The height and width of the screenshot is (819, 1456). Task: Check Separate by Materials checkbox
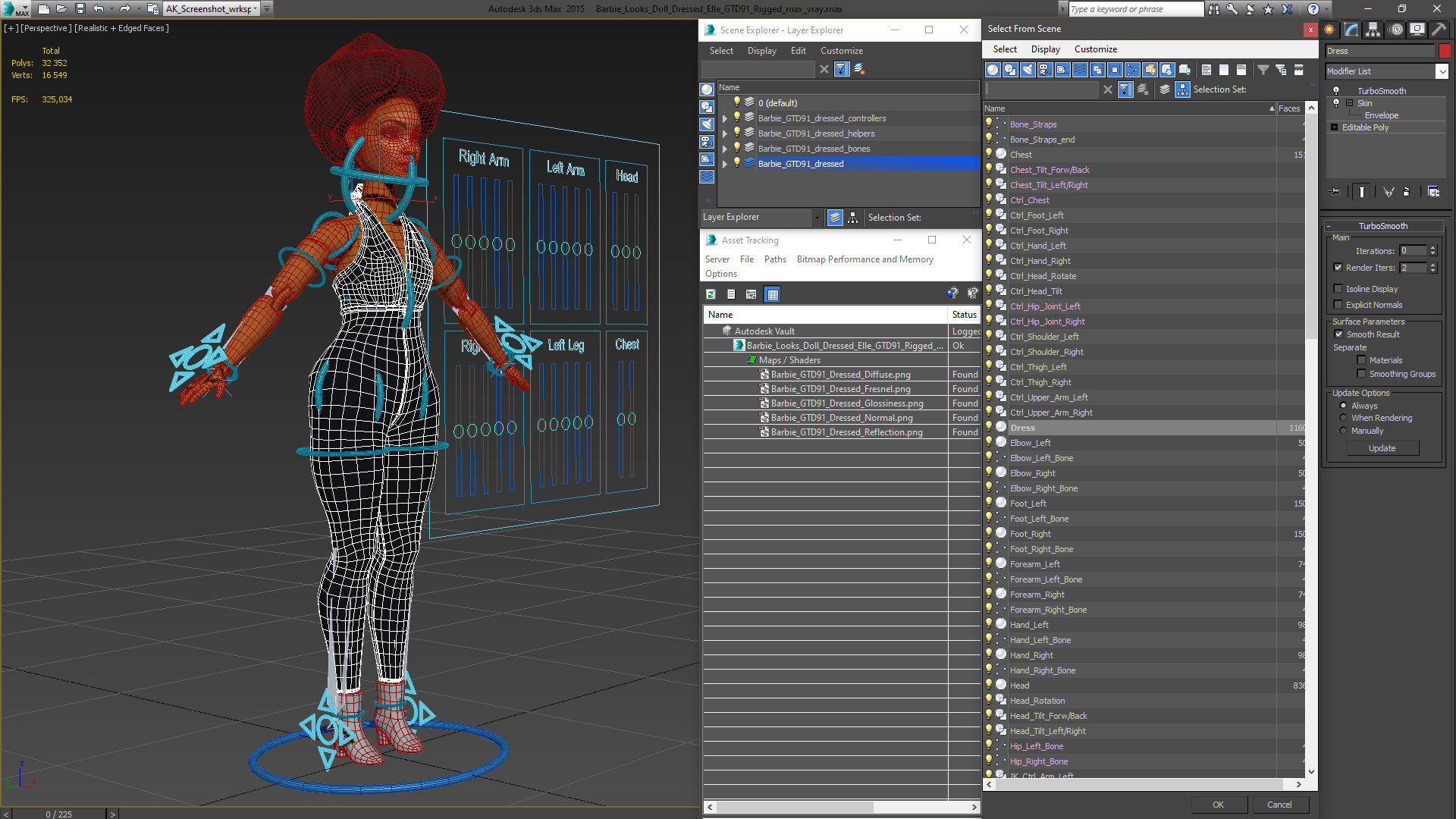[x=1361, y=360]
